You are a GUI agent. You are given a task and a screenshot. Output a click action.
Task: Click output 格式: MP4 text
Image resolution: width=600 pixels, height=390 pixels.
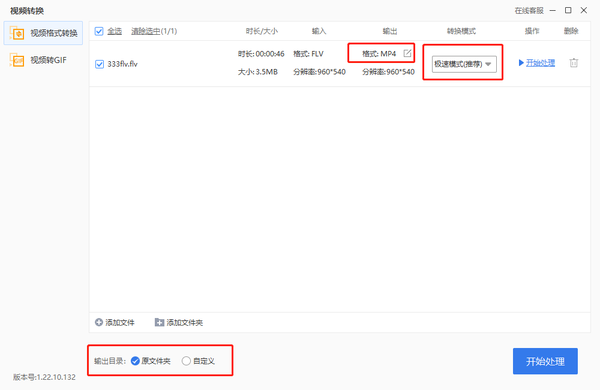coord(379,54)
